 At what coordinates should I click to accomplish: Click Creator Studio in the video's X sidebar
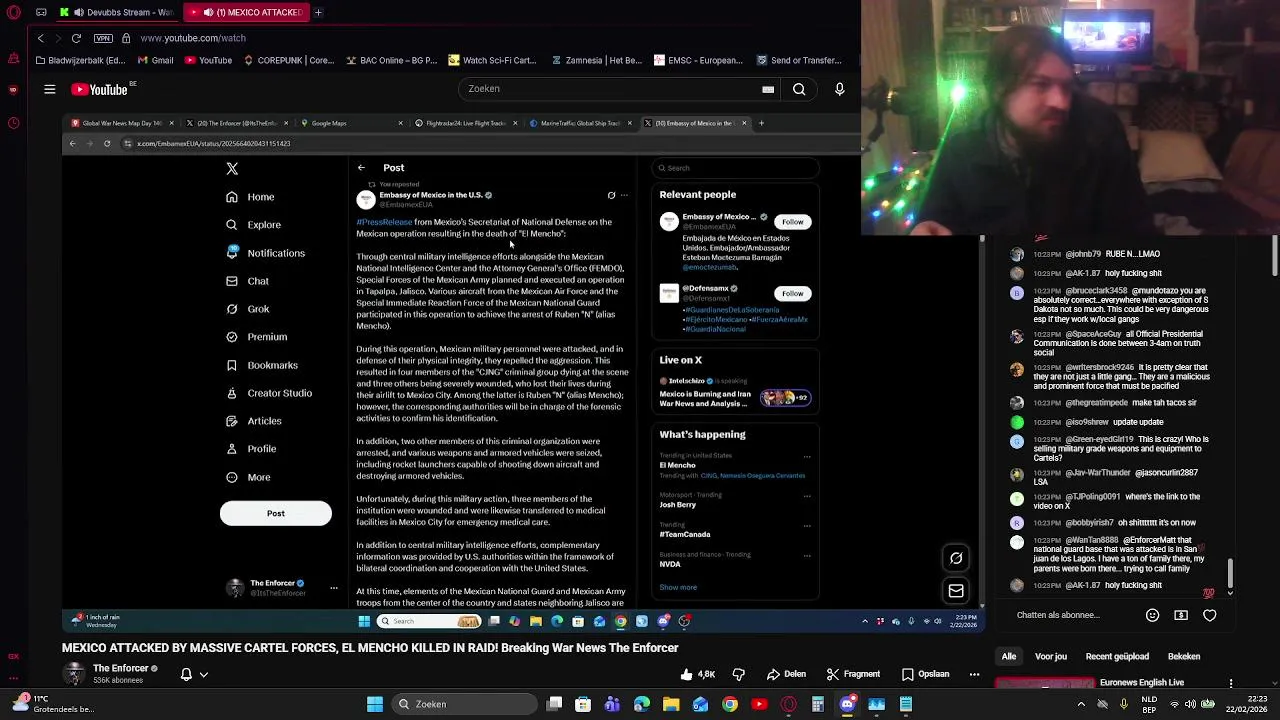269,393
